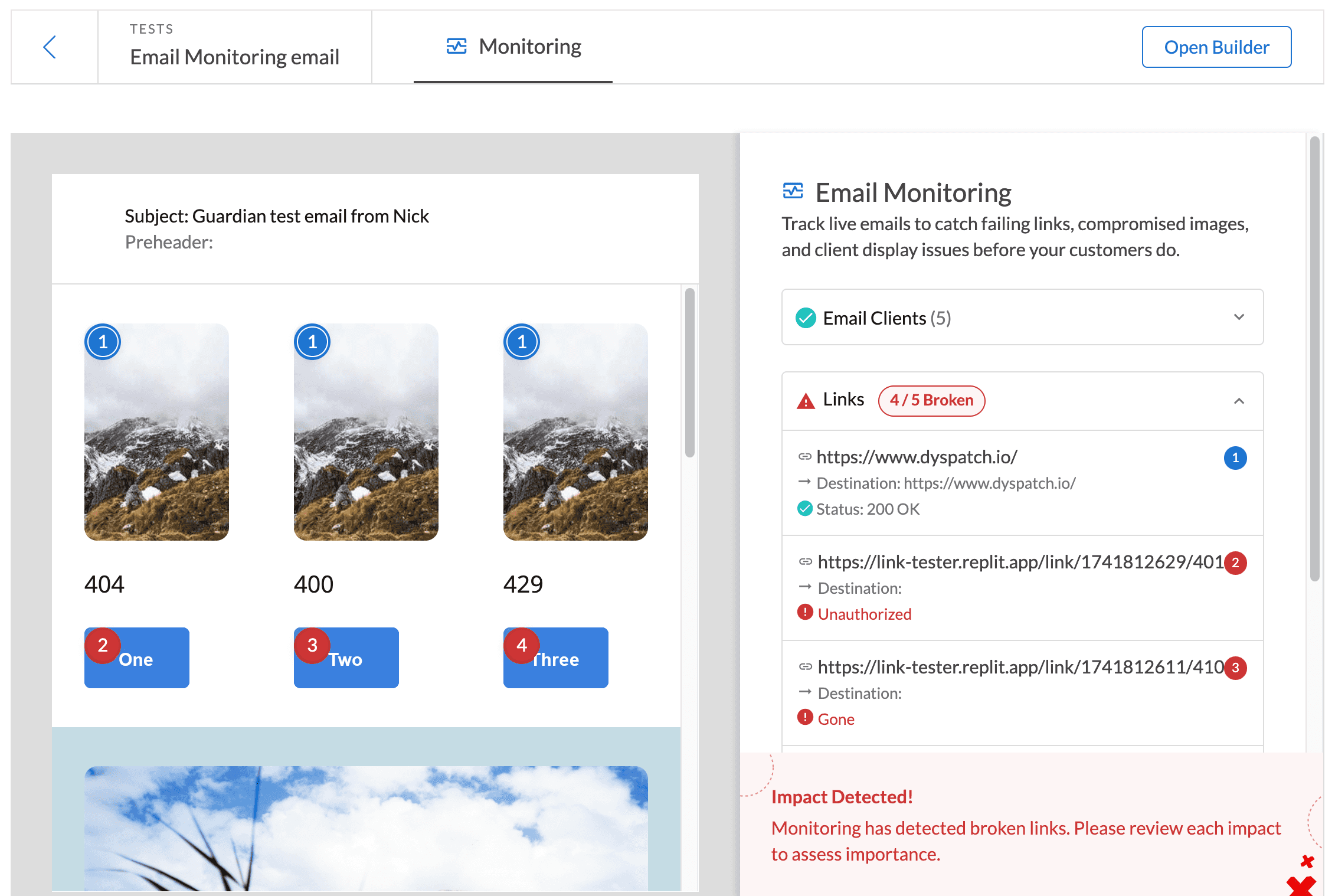Click the Email Monitoring header waveform icon
This screenshot has width=1335, height=896.
tap(793, 191)
